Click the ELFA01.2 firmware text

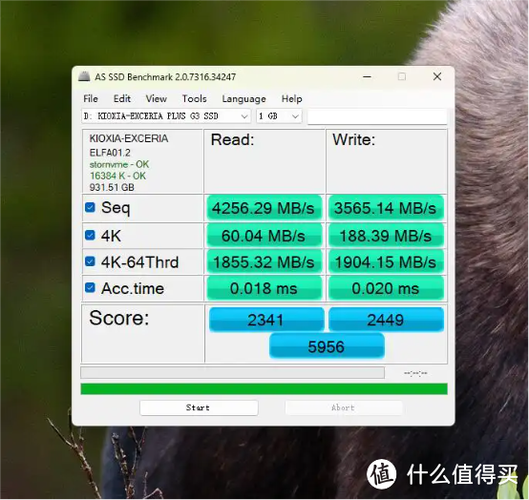110,152
